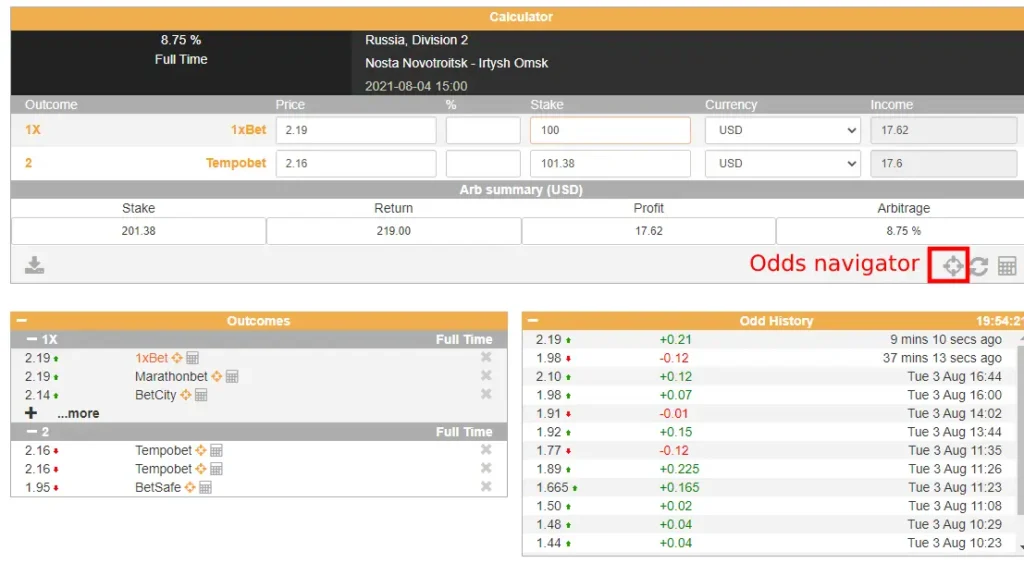Click the refresh icon in the calculator toolbar
This screenshot has width=1024, height=563.
(x=979, y=266)
